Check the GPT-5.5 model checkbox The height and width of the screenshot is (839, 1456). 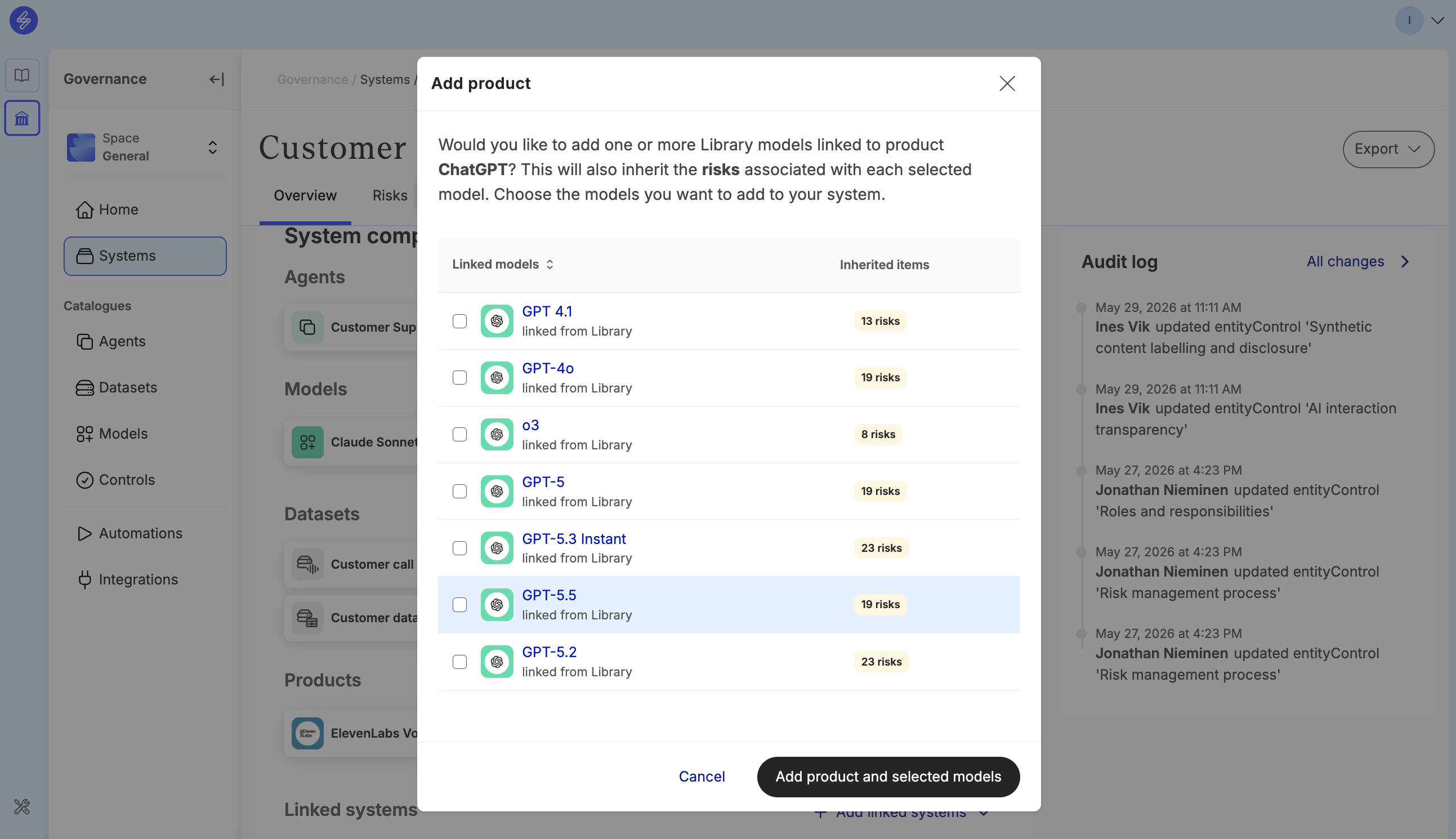pyautogui.click(x=459, y=604)
